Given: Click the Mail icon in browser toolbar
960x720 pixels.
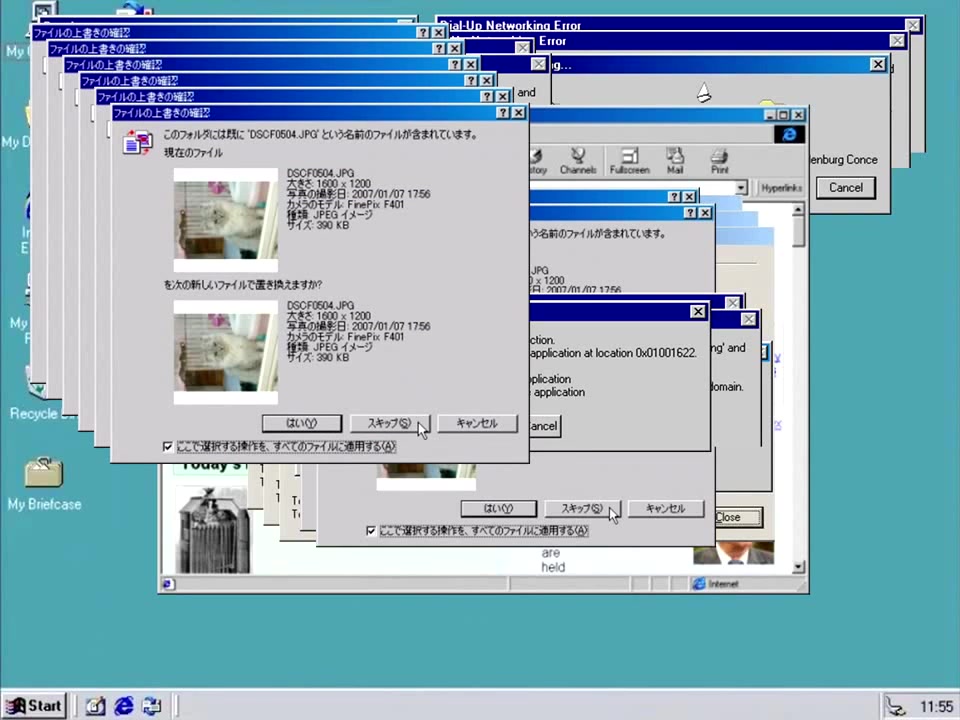Looking at the screenshot, I should 675,160.
